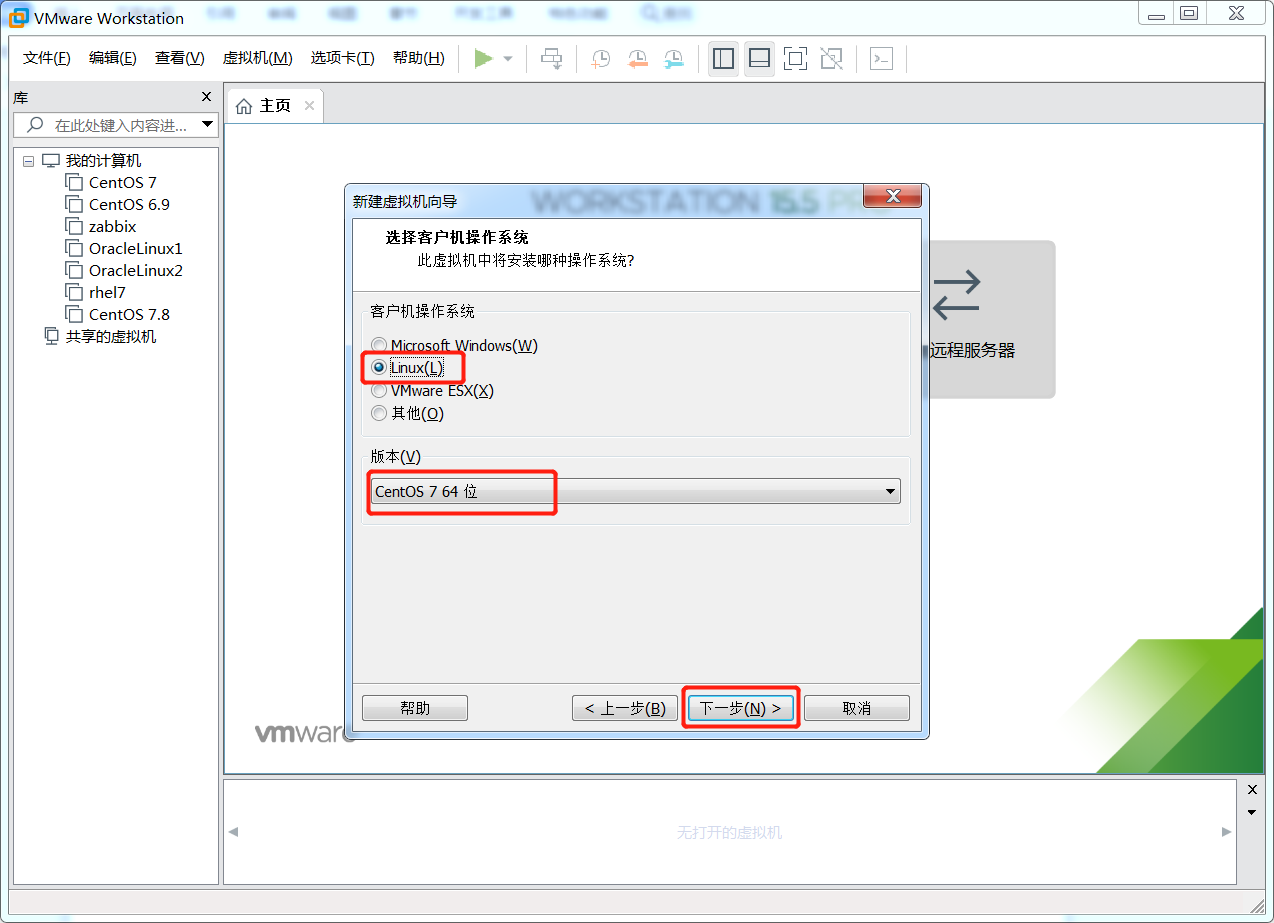The height and width of the screenshot is (923, 1274).
Task: Open the 帮助(H) menu
Action: (x=419, y=58)
